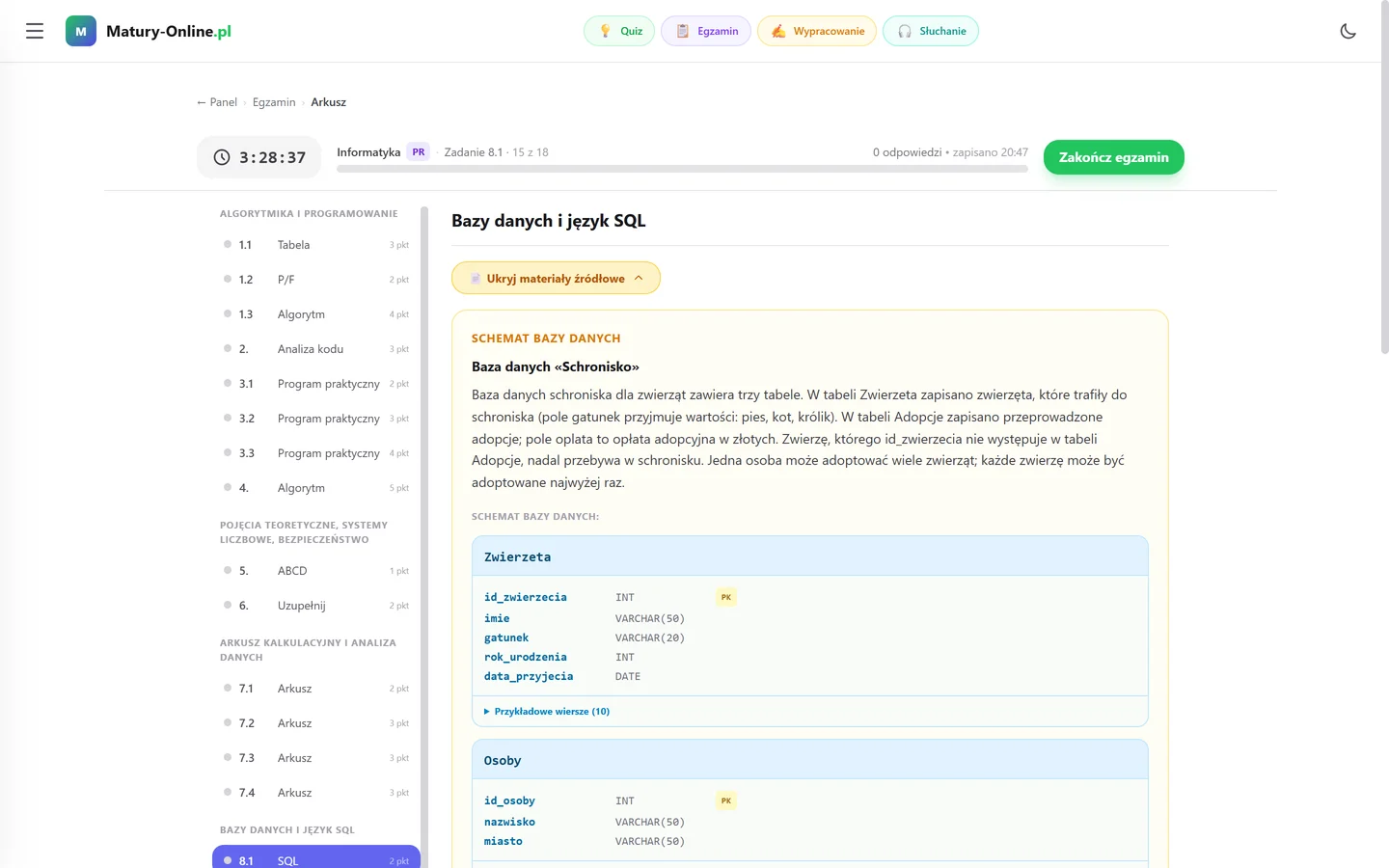
Task: Click the PR level badge
Action: click(x=419, y=152)
